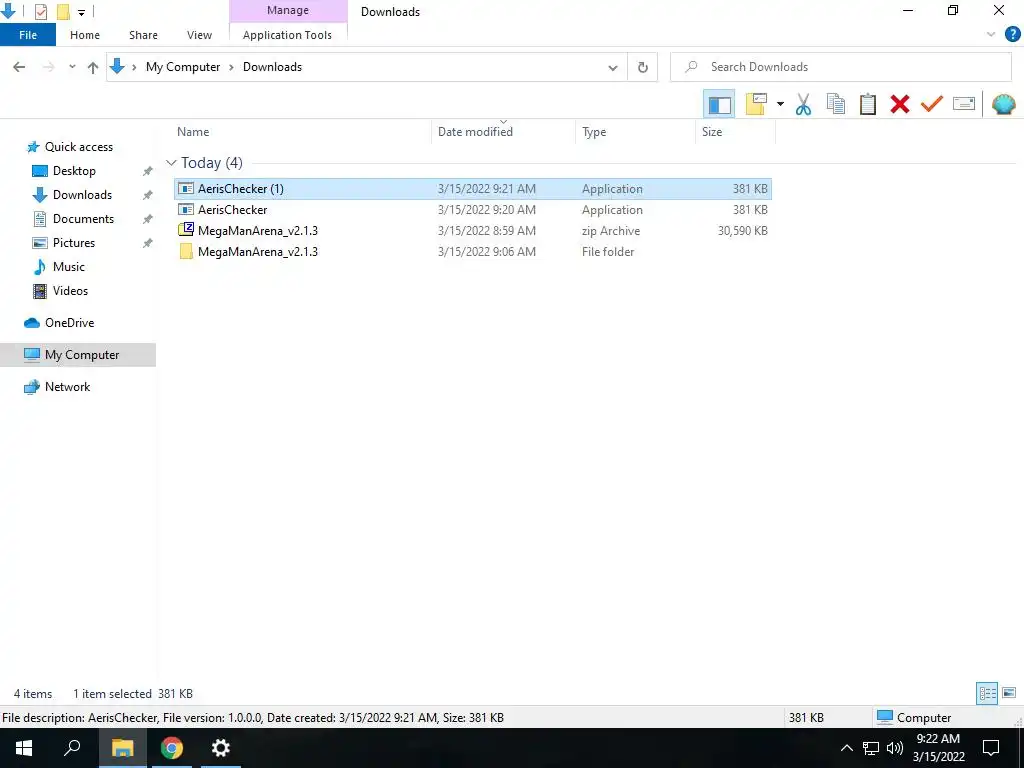
Task: Click the orange checkmark Properties icon
Action: [x=932, y=104]
